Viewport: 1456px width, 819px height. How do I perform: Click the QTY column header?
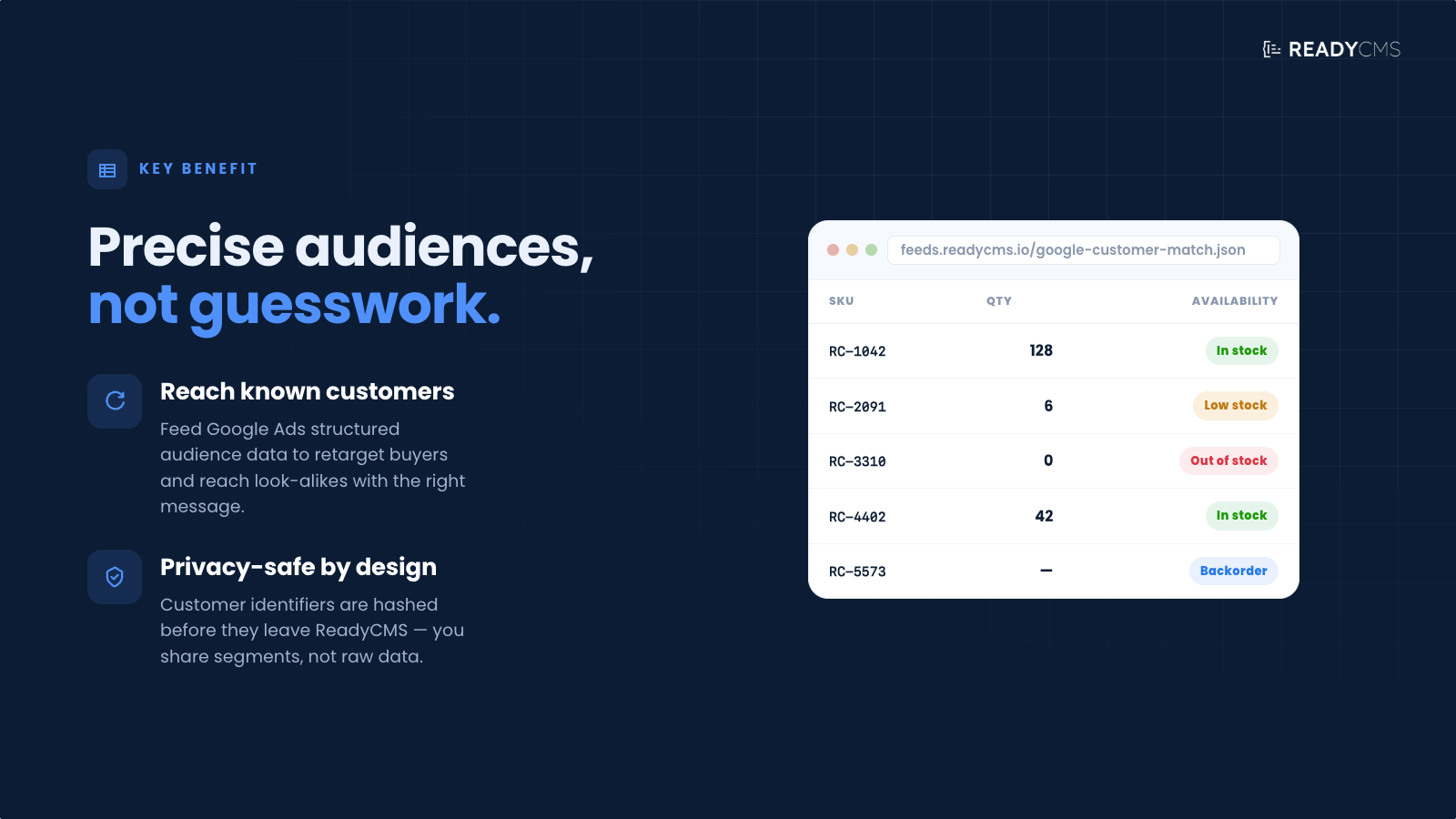pos(999,301)
